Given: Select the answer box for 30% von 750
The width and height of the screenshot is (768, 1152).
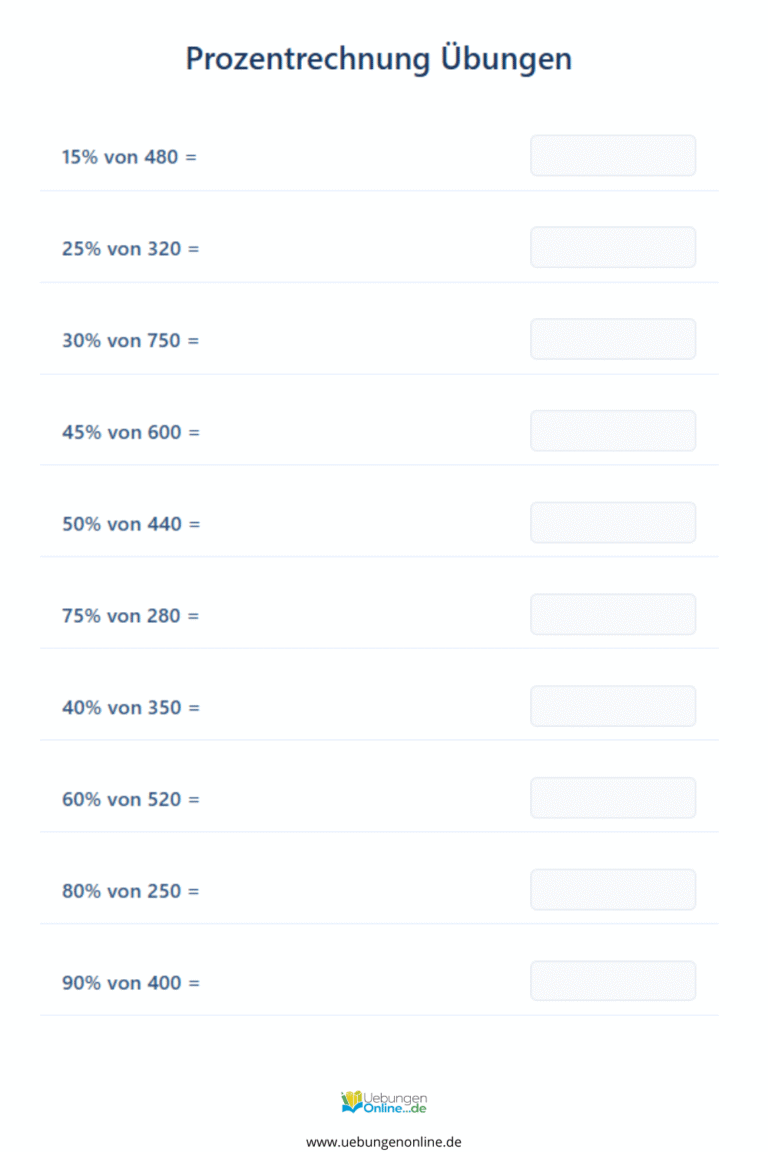Looking at the screenshot, I should (613, 339).
